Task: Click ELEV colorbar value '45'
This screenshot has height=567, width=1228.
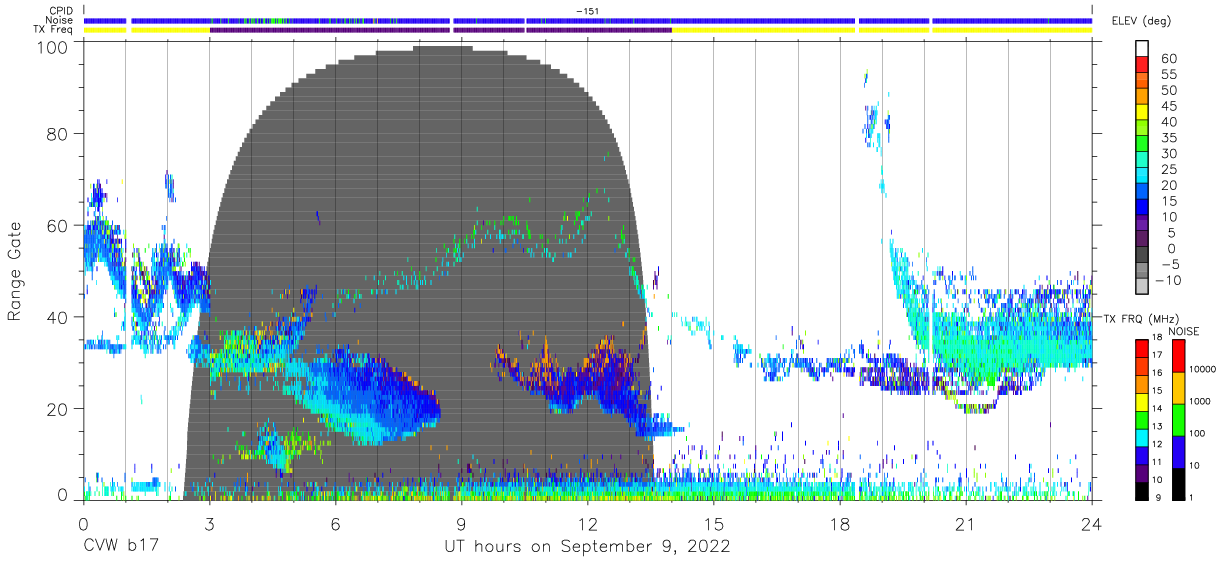Action: pos(1169,106)
